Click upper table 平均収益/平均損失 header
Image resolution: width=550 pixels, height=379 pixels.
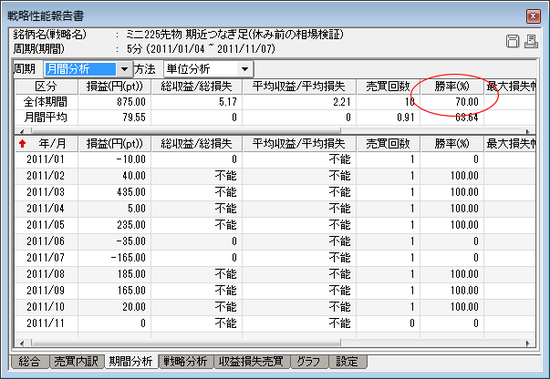pyautogui.click(x=299, y=87)
